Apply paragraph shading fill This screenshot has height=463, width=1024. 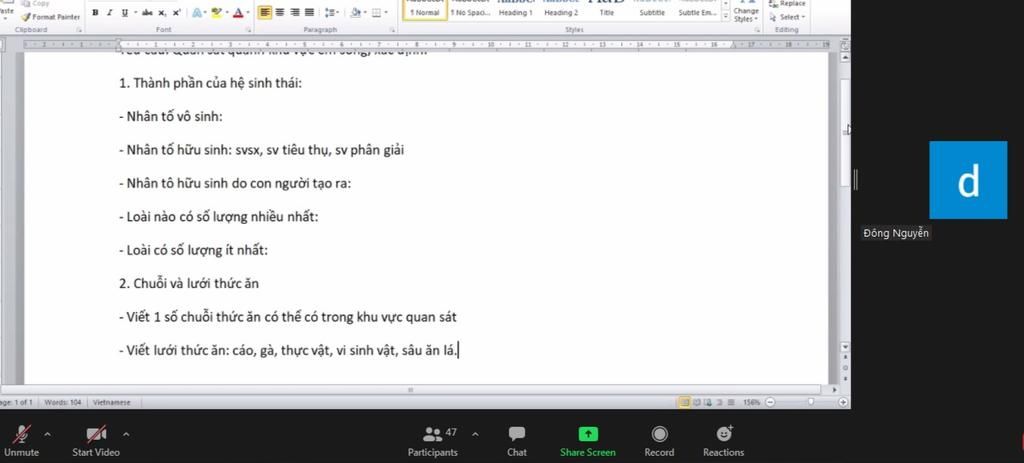355,12
